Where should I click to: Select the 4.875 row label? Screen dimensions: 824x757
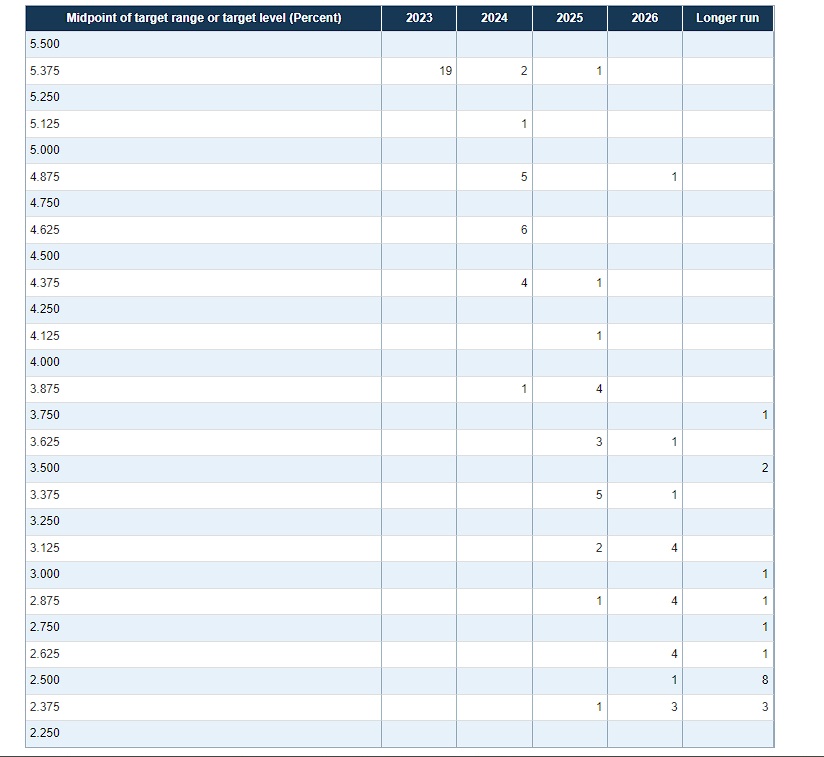[45, 177]
